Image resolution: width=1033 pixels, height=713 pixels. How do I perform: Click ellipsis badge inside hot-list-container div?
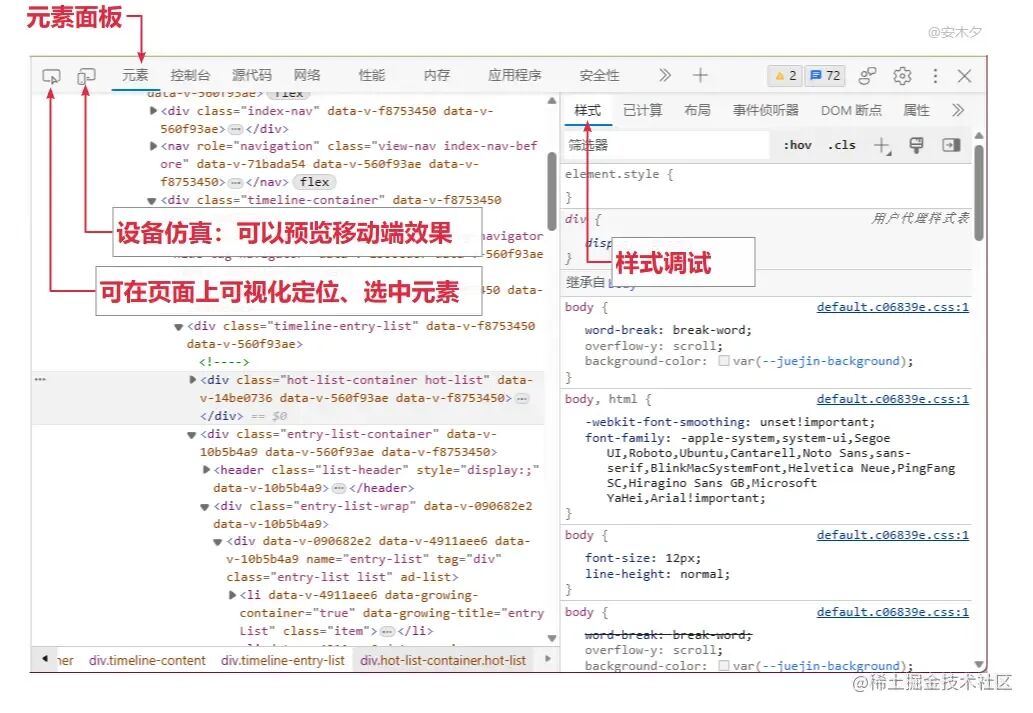pos(522,399)
